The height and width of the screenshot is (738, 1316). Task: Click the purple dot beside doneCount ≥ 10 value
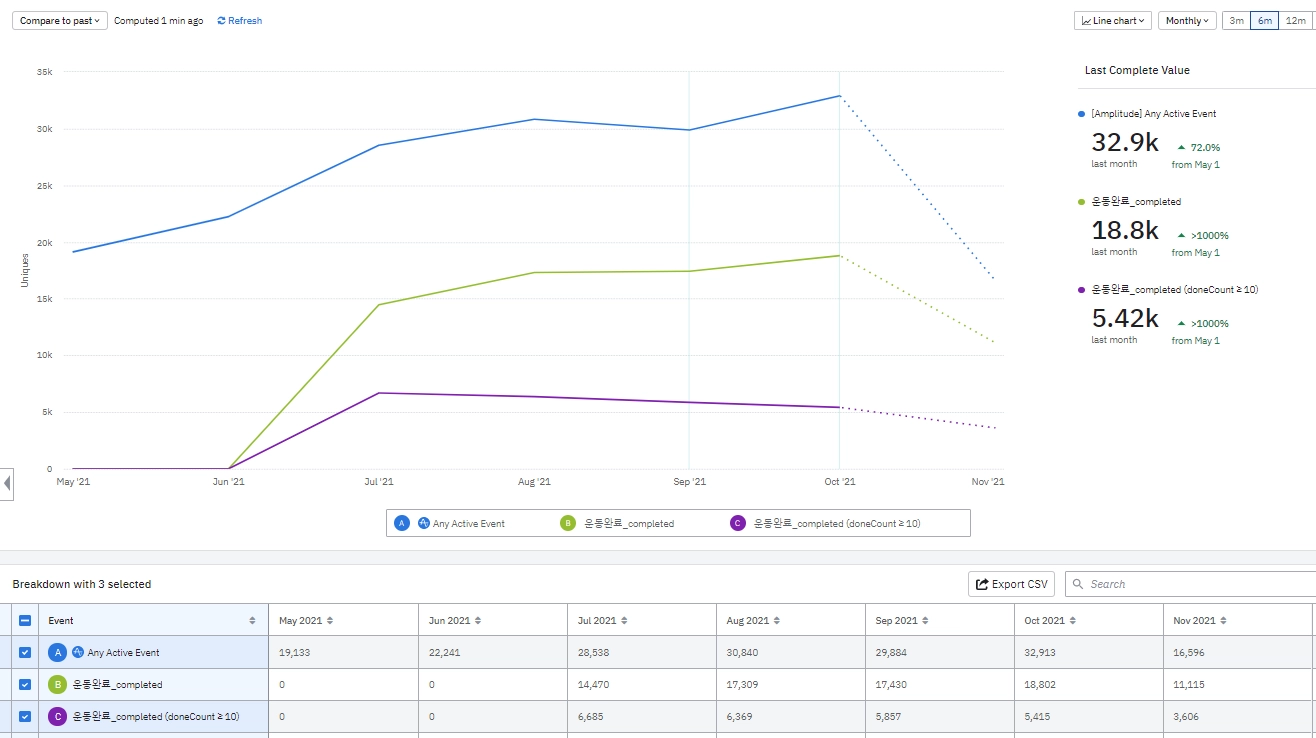[1081, 290]
